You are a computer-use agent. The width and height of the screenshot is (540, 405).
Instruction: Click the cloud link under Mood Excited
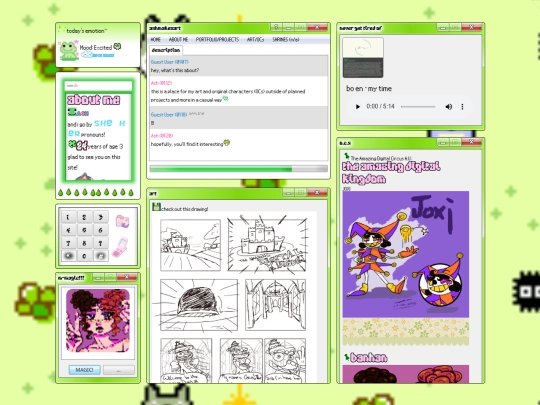click(97, 55)
